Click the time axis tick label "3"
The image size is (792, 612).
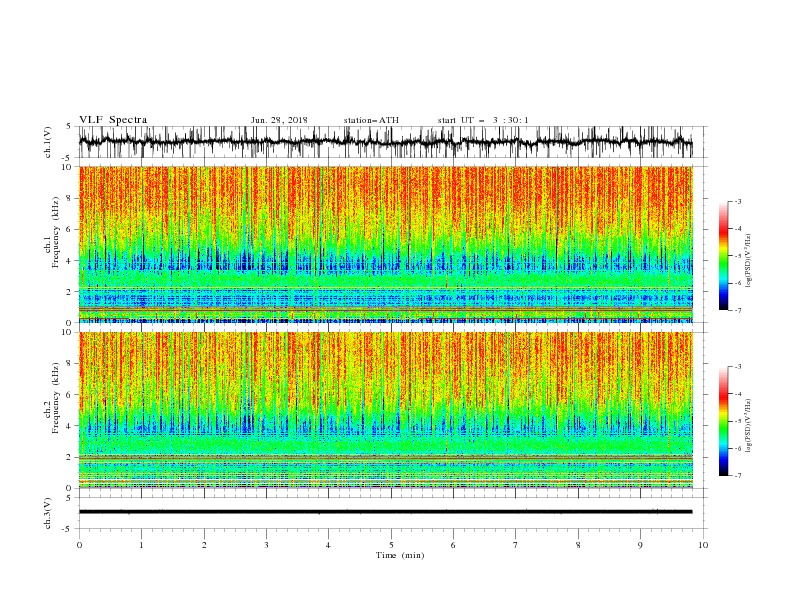[266, 545]
